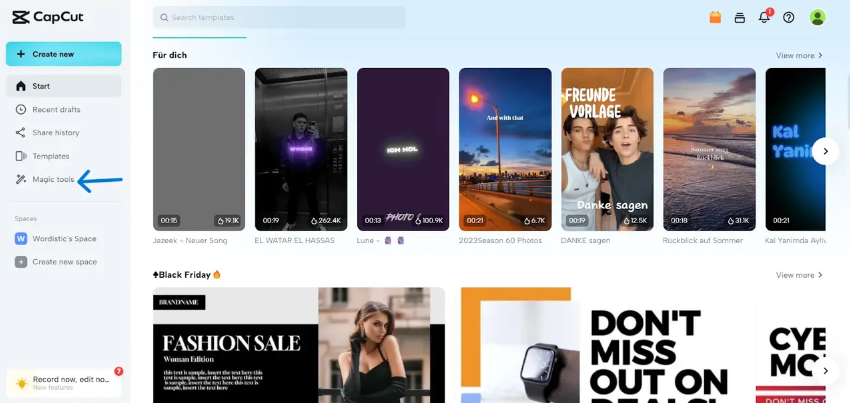Viewport: 850px width, 403px height.
Task: Open the green profile avatar
Action: click(817, 17)
